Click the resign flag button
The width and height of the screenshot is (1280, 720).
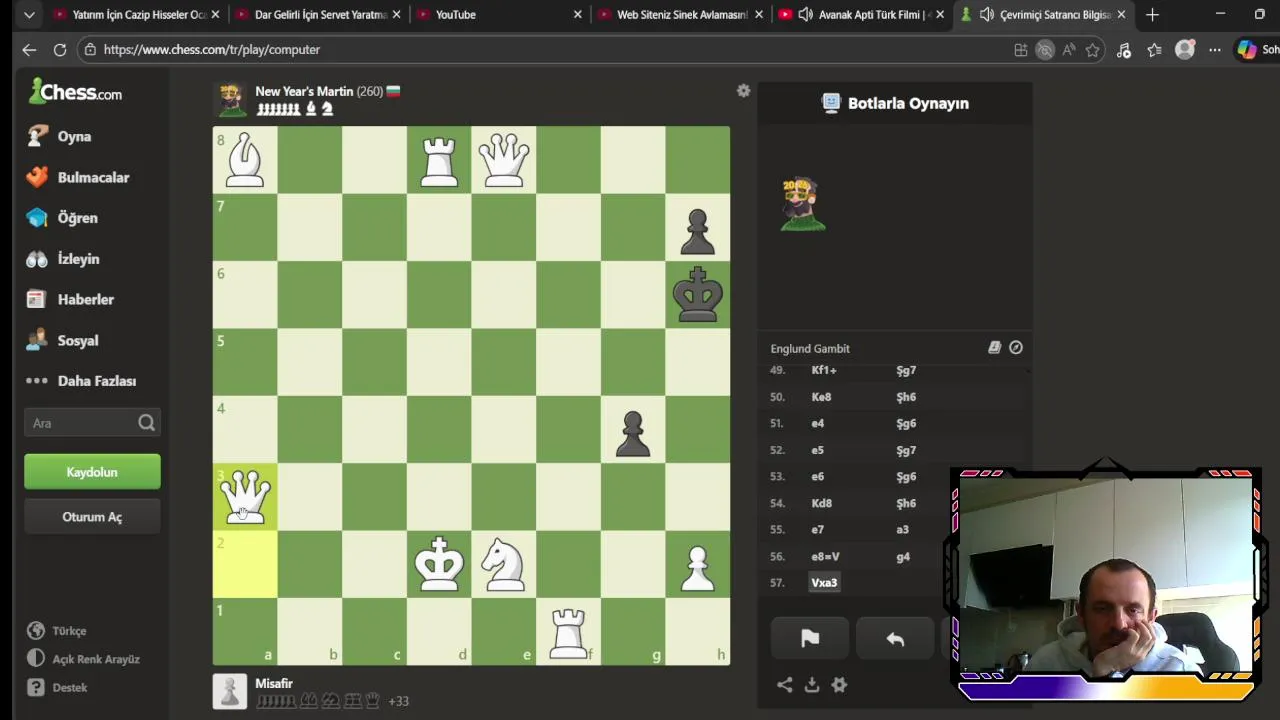coord(810,639)
